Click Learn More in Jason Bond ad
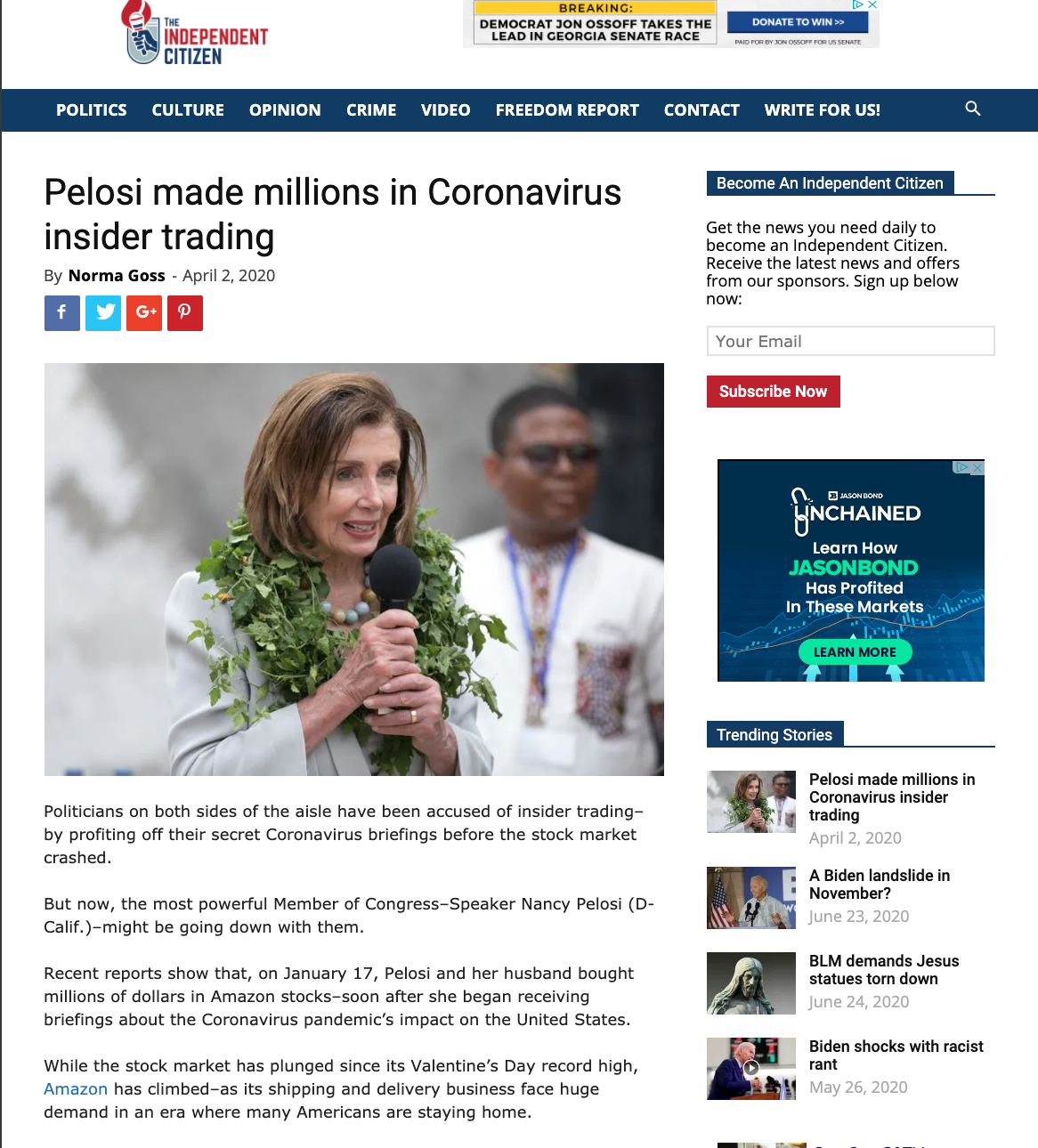 pos(855,652)
